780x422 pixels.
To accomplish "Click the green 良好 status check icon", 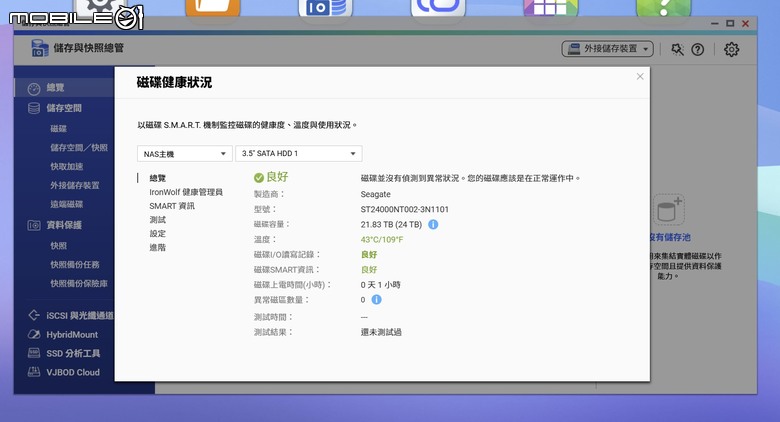I will (x=259, y=178).
